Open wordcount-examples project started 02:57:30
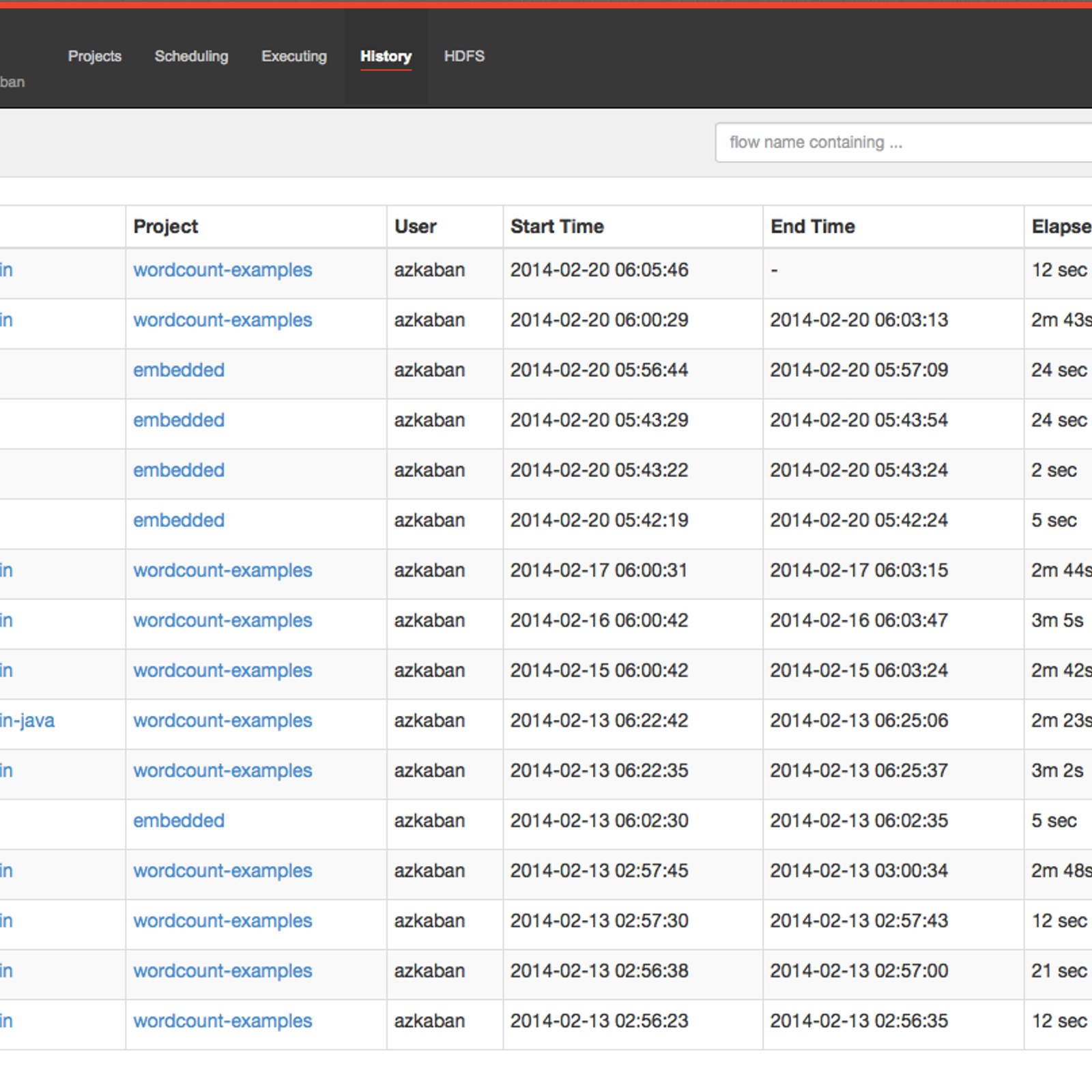 tap(222, 921)
